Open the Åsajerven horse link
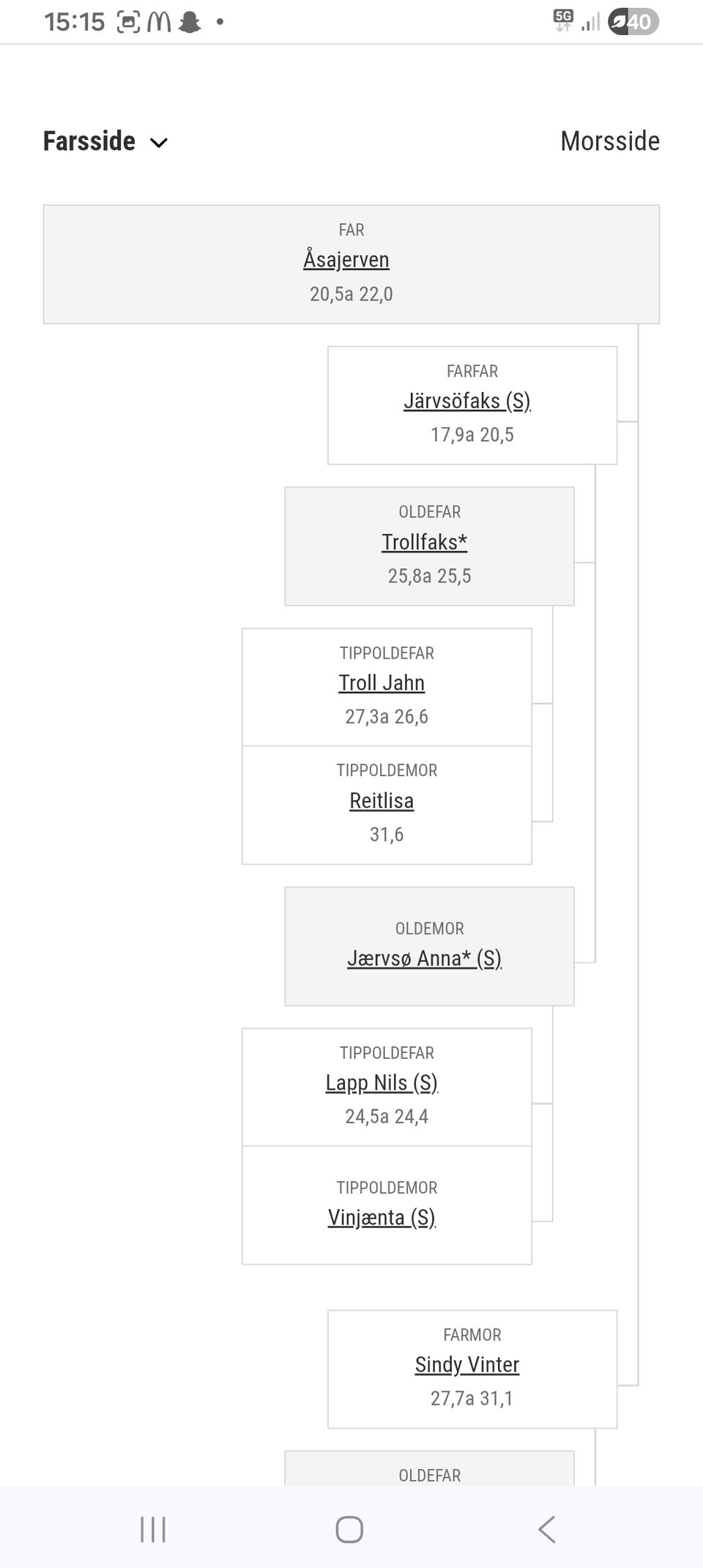Image resolution: width=703 pixels, height=1568 pixels. tap(346, 259)
